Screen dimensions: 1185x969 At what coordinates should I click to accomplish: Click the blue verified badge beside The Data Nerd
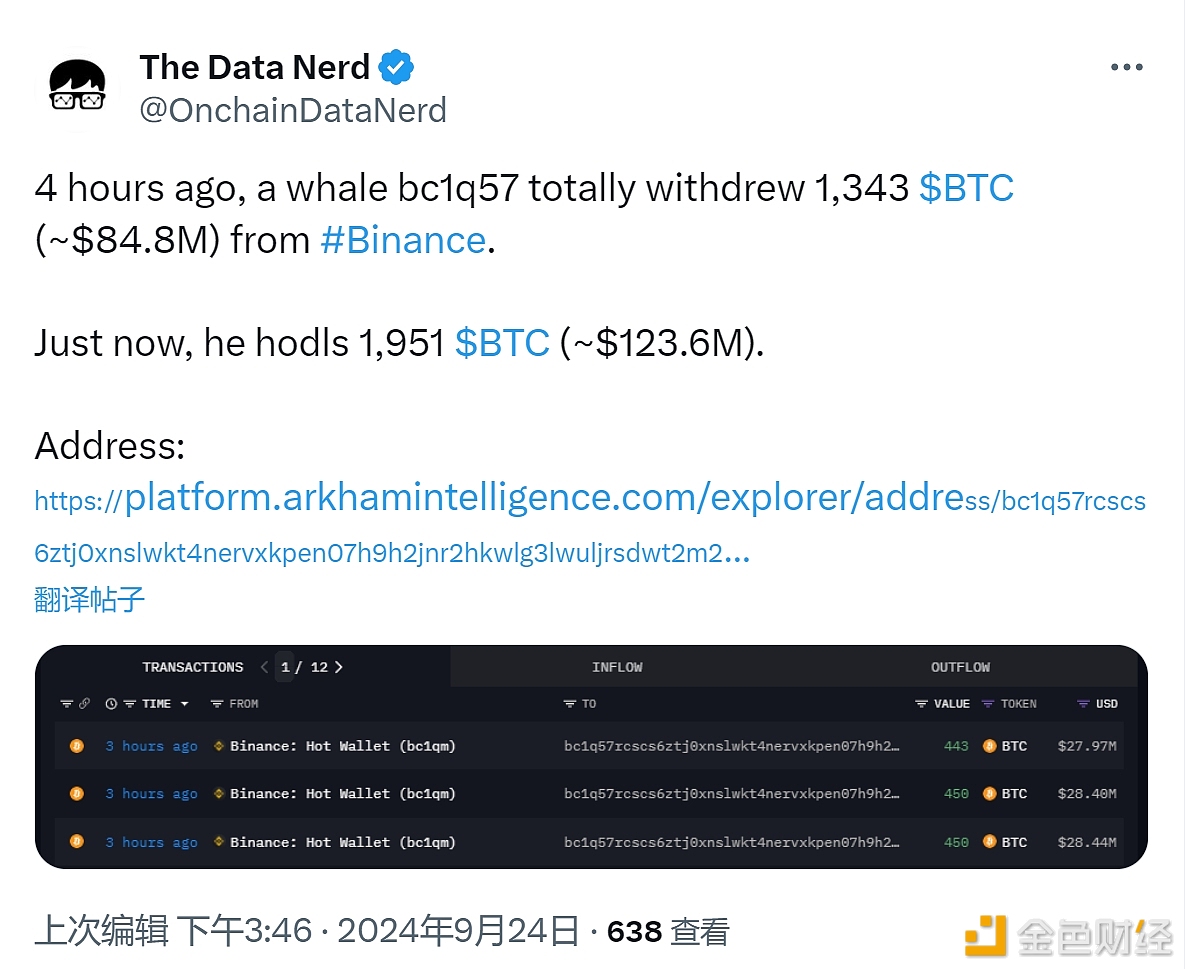pyautogui.click(x=396, y=66)
